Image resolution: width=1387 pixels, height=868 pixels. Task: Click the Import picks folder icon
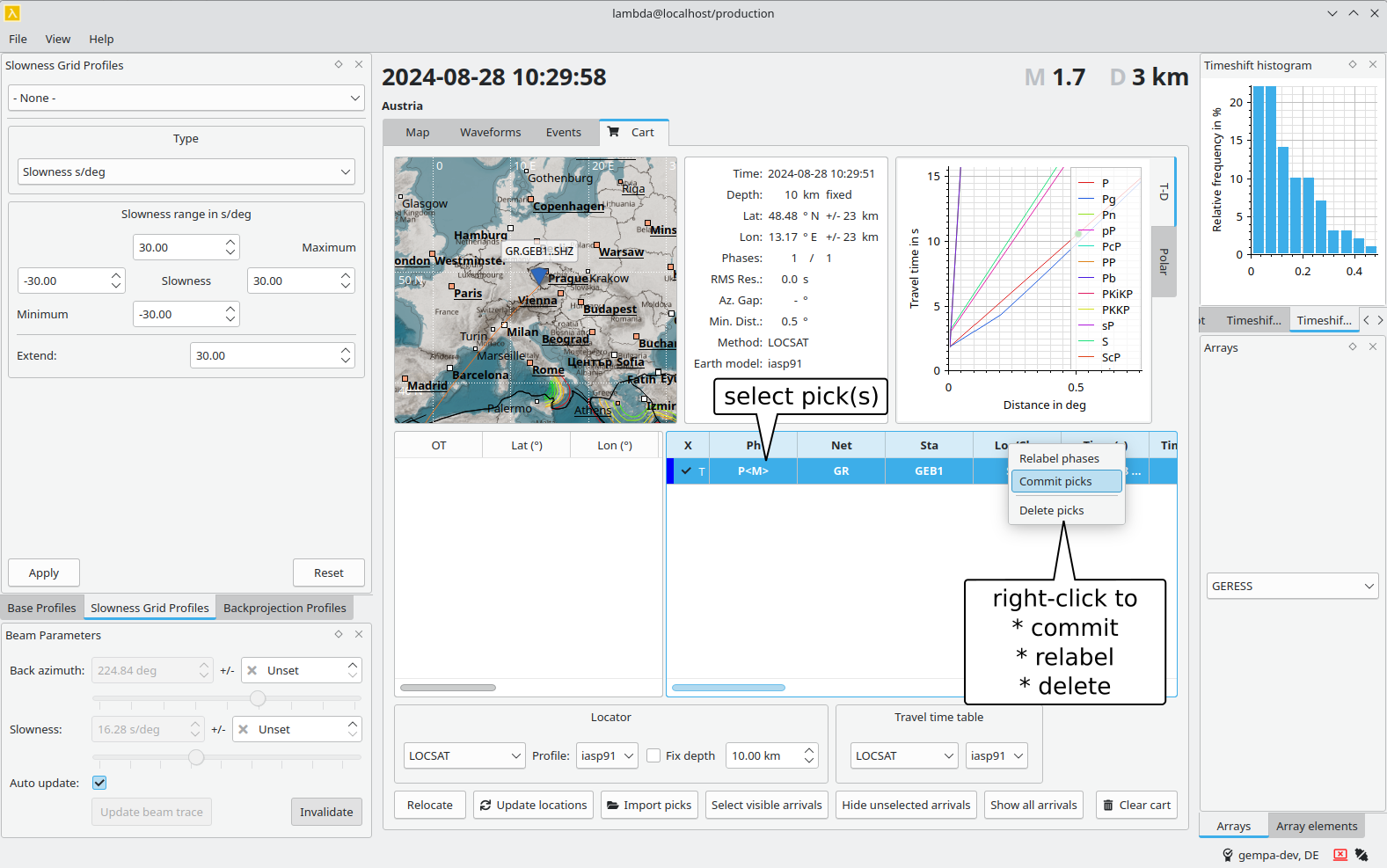[x=612, y=805]
